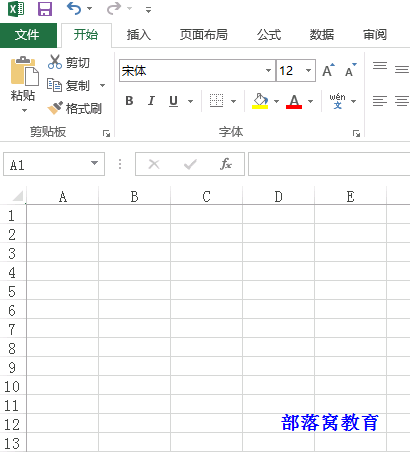Activate 格式刷 (Format Painter)
The height and width of the screenshot is (452, 410).
coord(74,108)
